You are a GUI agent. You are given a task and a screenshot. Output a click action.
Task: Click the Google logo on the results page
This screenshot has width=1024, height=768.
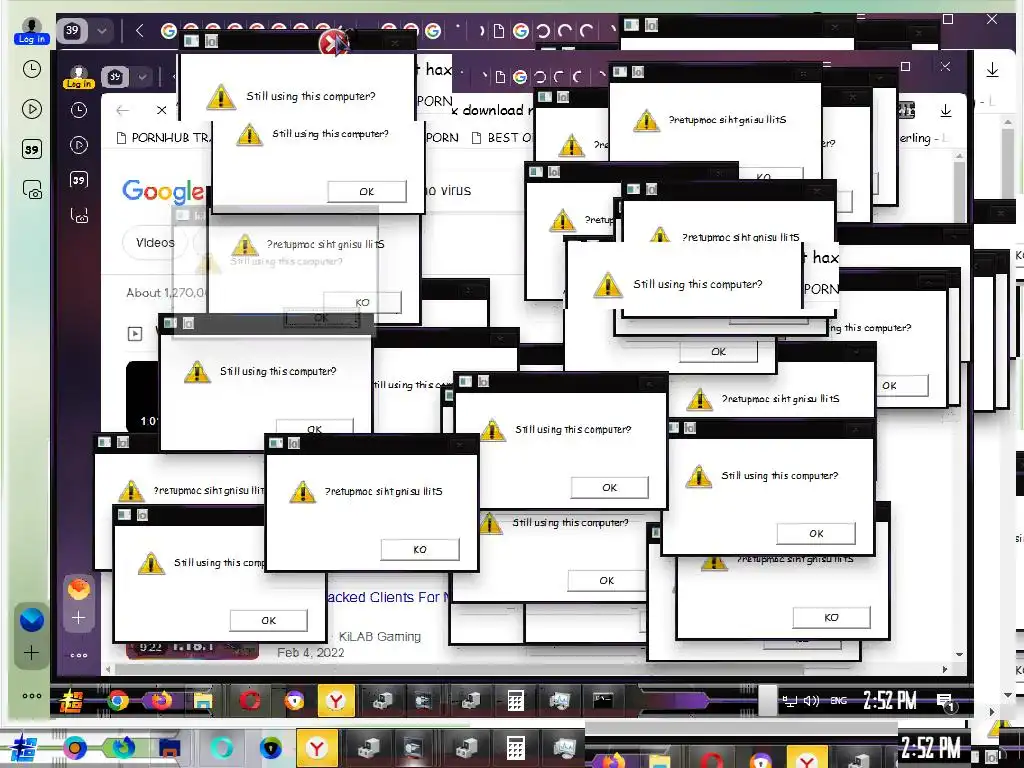163,190
